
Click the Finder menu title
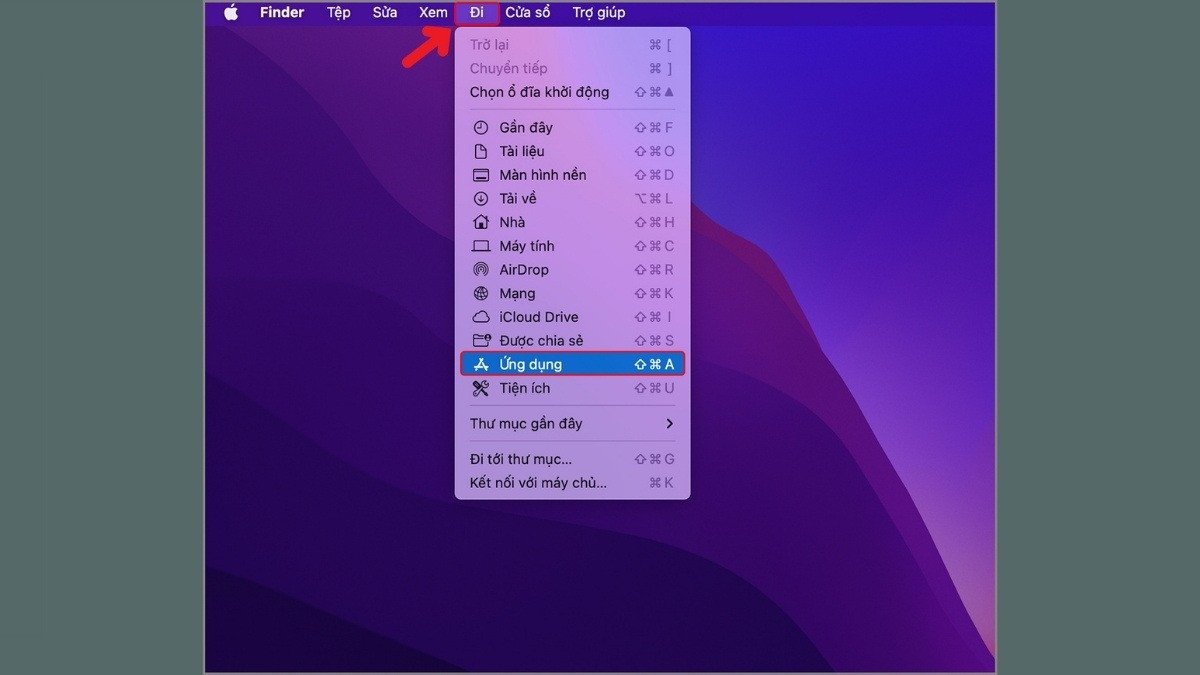pos(281,12)
